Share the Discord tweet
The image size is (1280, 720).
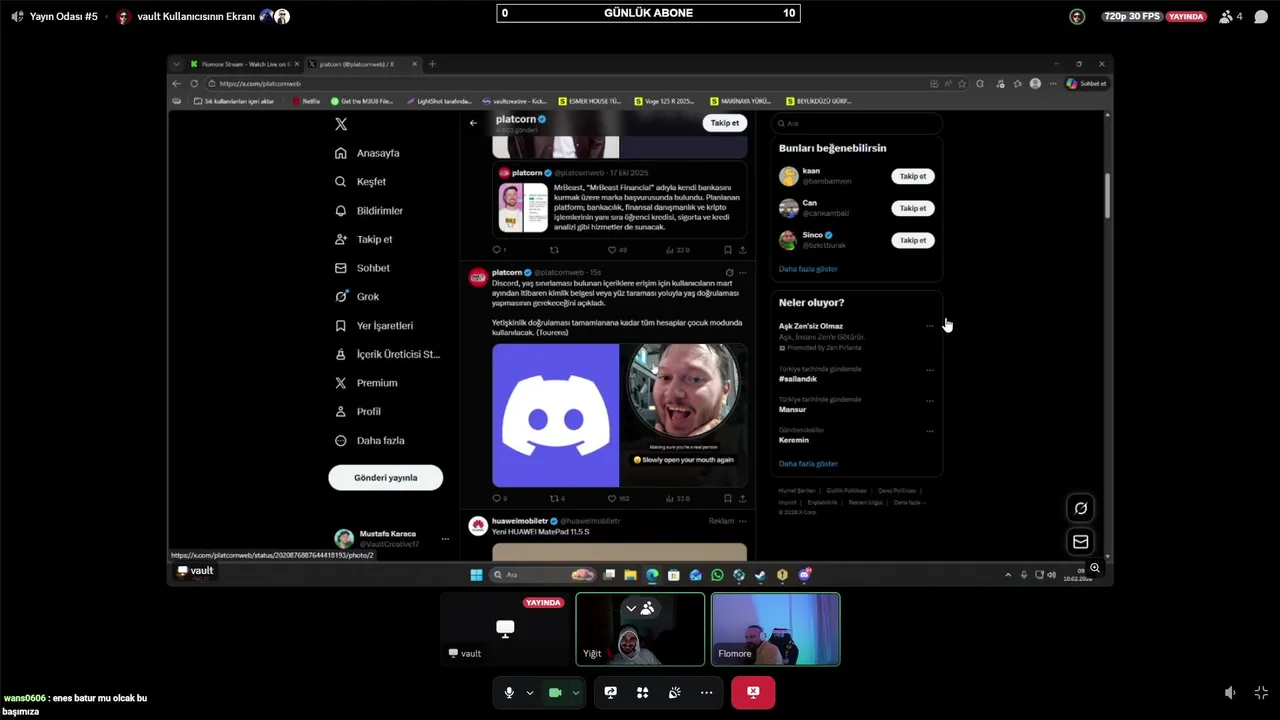[742, 498]
